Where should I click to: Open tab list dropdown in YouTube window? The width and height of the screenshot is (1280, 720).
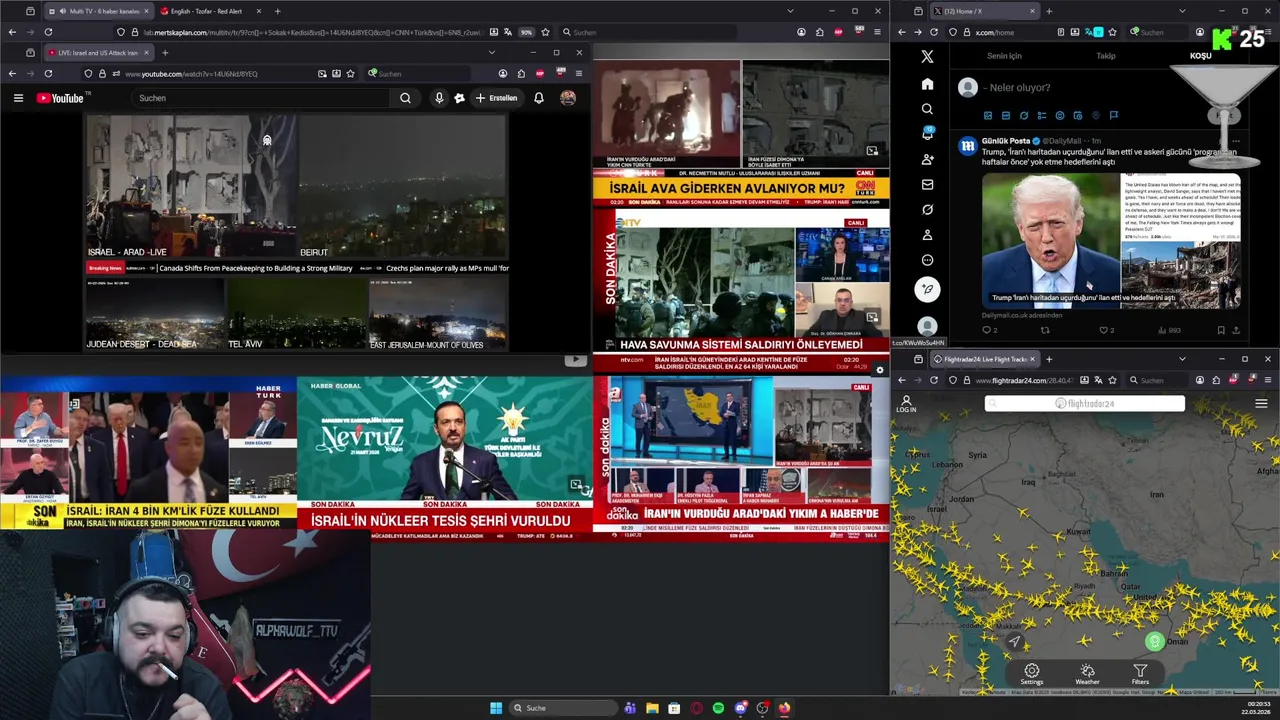491,52
